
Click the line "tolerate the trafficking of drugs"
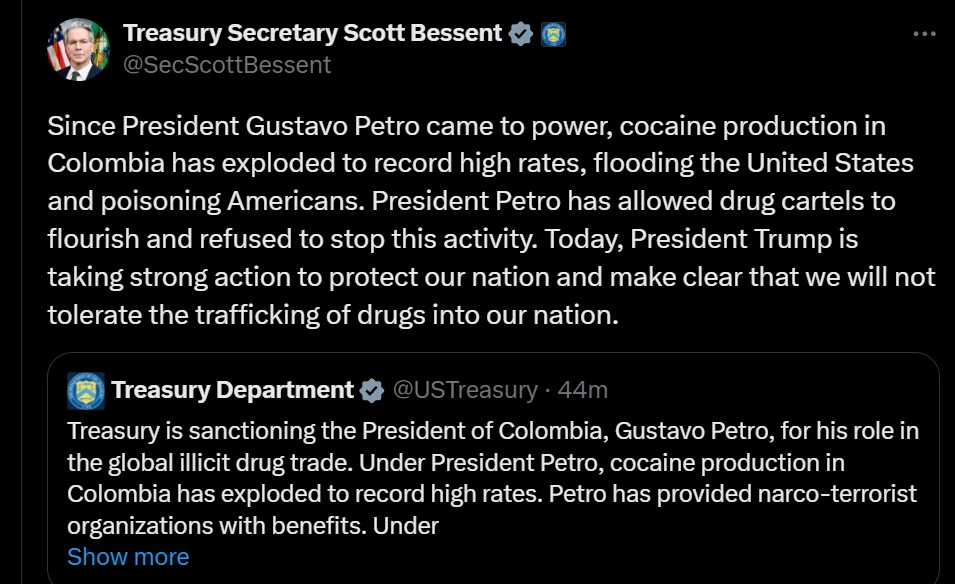pos(333,315)
